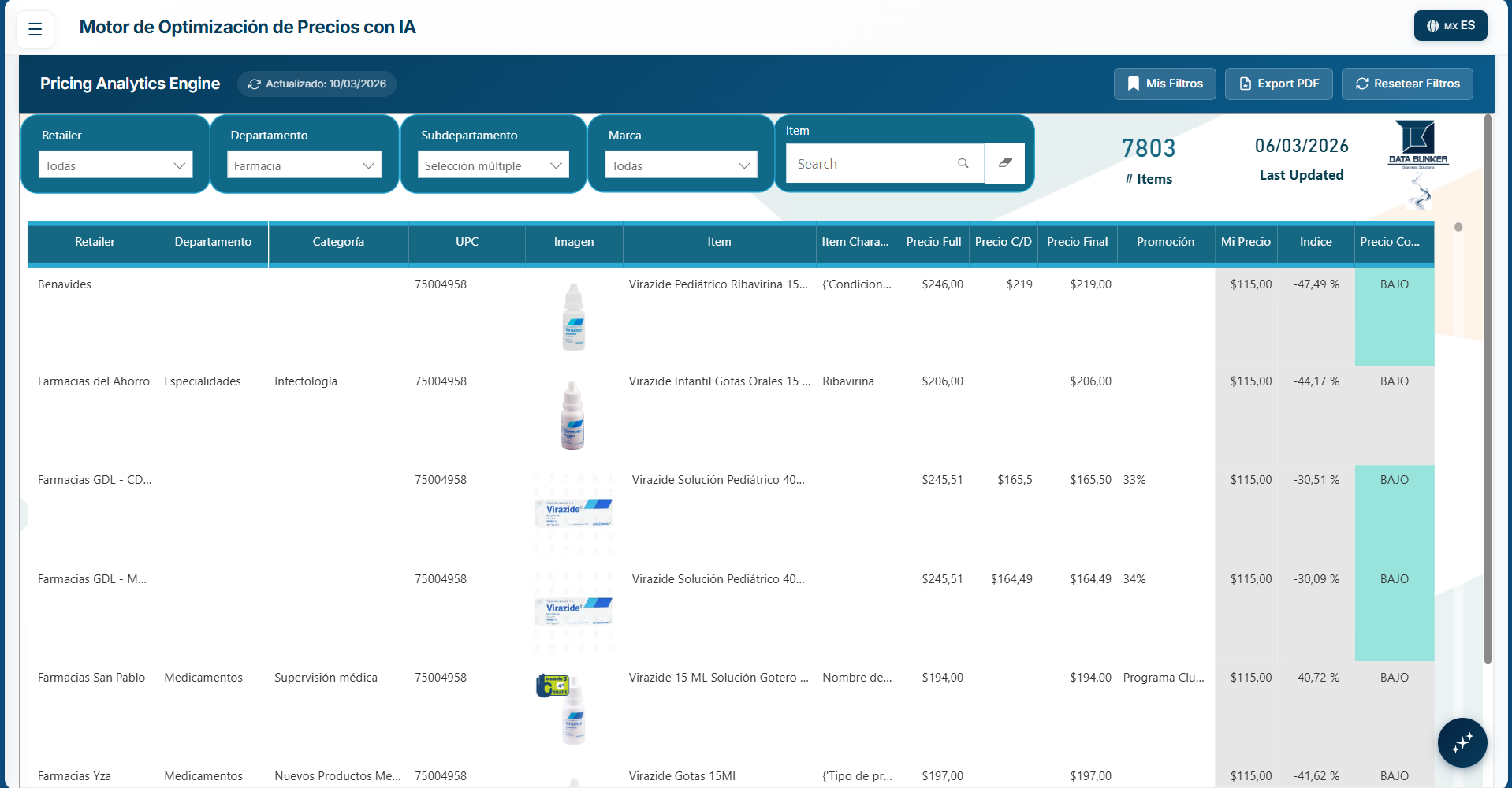
Task: Click Supervisión médica category cell
Action: click(326, 678)
